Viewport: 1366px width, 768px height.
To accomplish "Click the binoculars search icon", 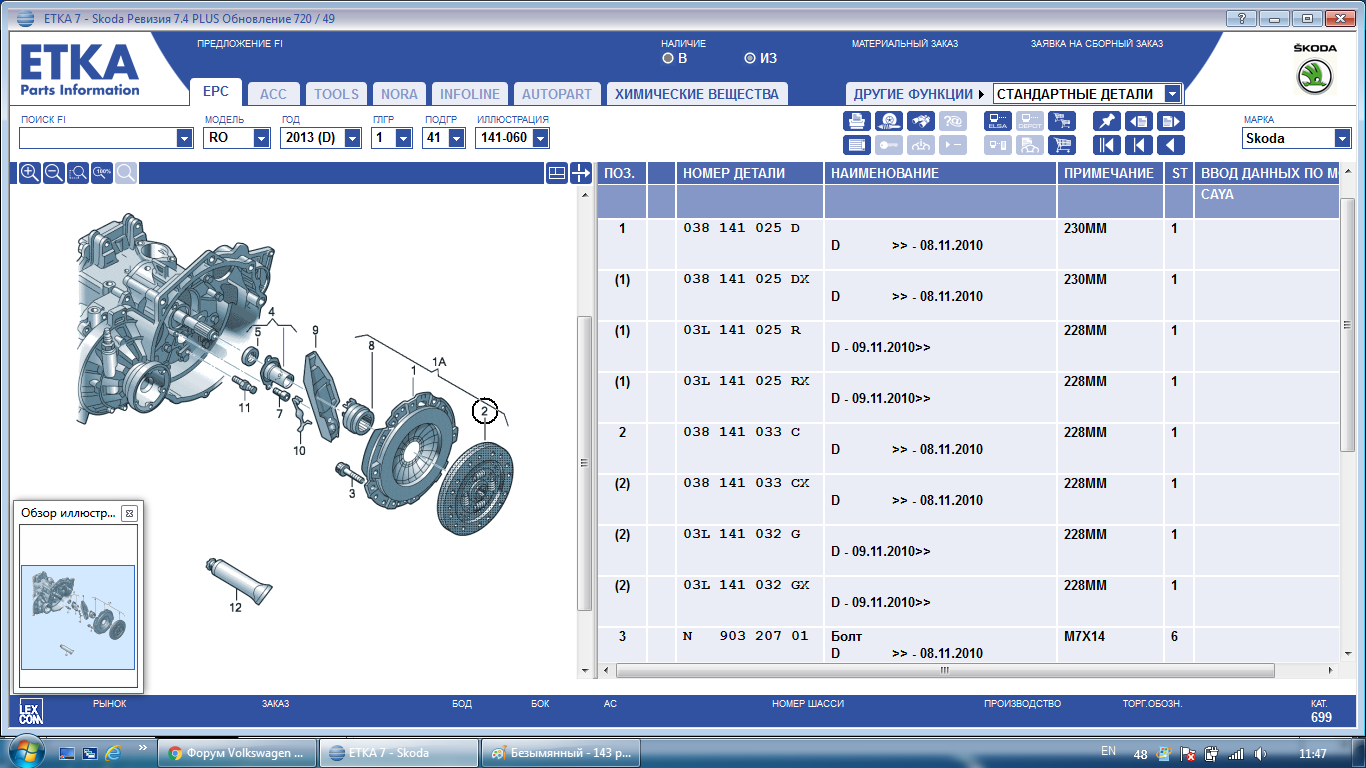I will pyautogui.click(x=921, y=121).
